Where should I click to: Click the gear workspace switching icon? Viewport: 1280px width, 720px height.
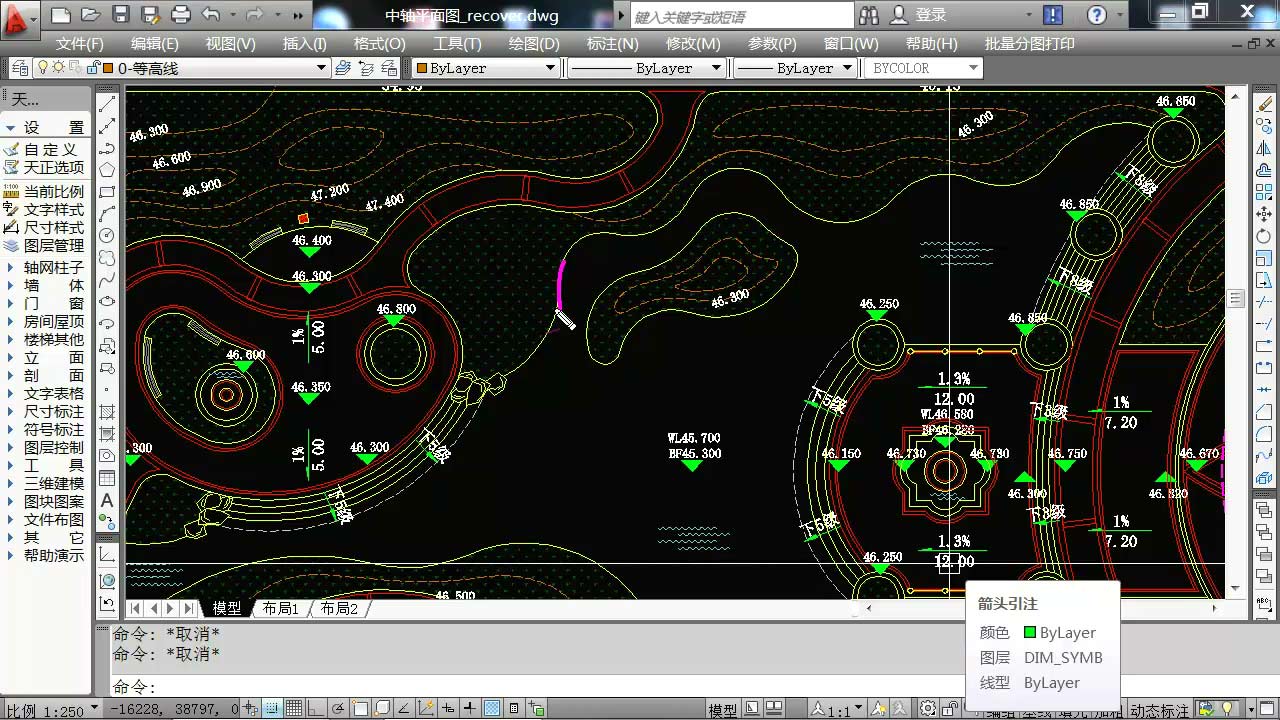pyautogui.click(x=928, y=709)
